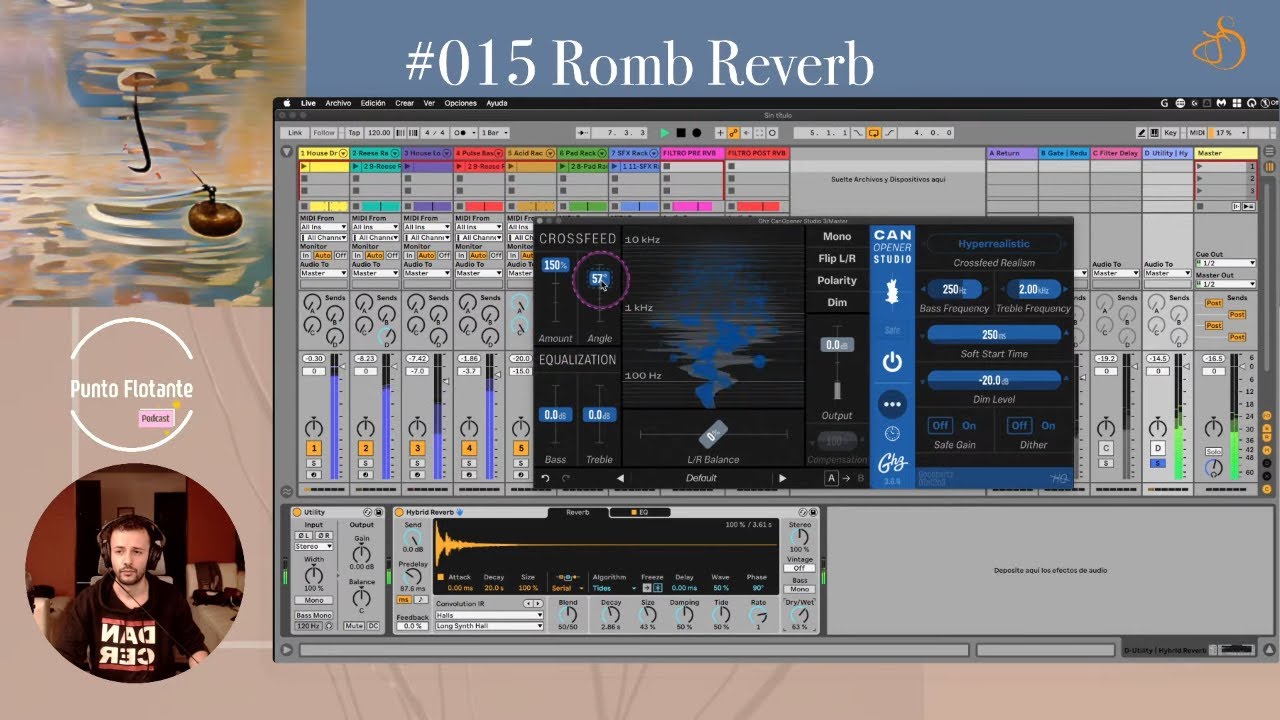Toggle Polarity in CanOpener
This screenshot has width=1280, height=720.
tap(837, 280)
